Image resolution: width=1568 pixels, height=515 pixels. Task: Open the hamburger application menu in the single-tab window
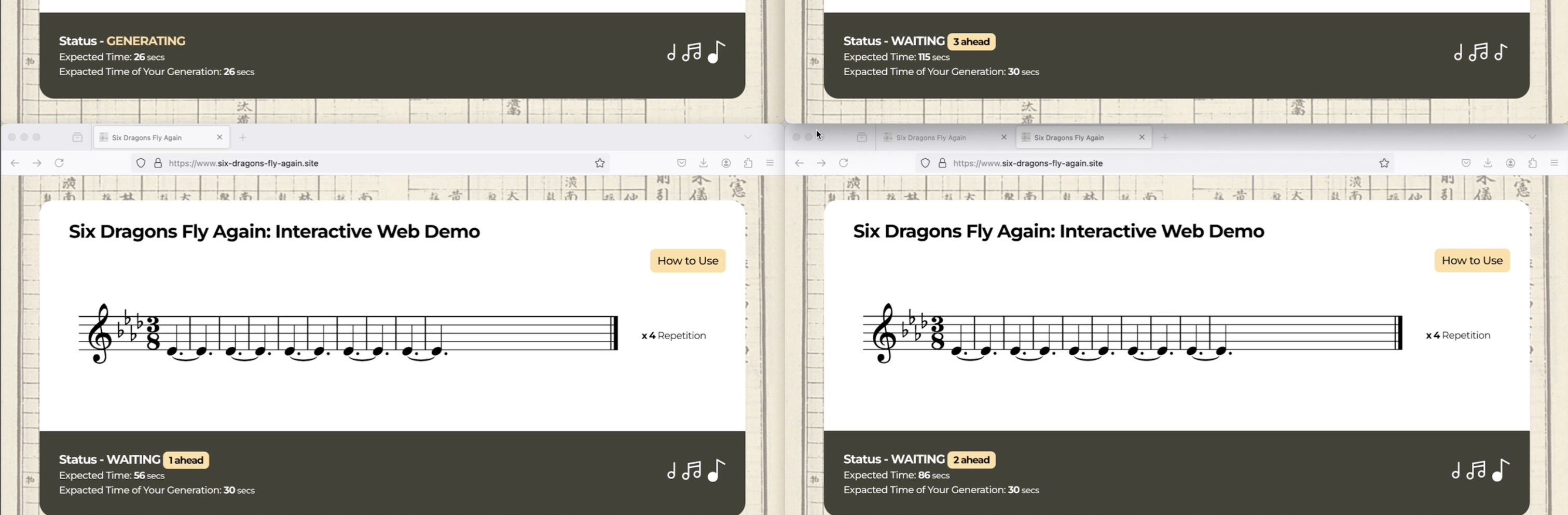coord(770,163)
